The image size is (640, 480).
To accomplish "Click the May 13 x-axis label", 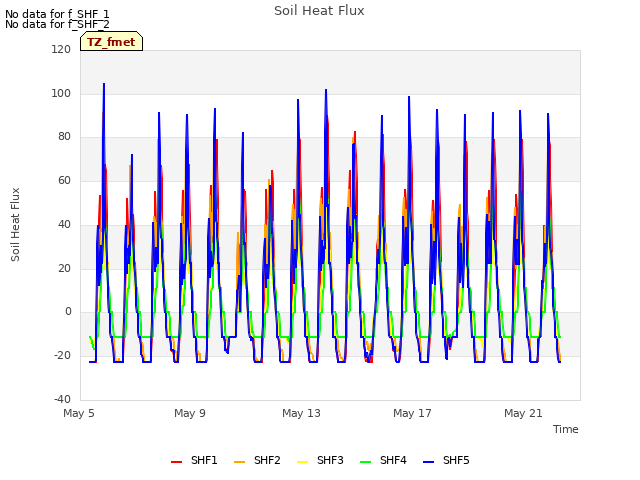I will (301, 413).
